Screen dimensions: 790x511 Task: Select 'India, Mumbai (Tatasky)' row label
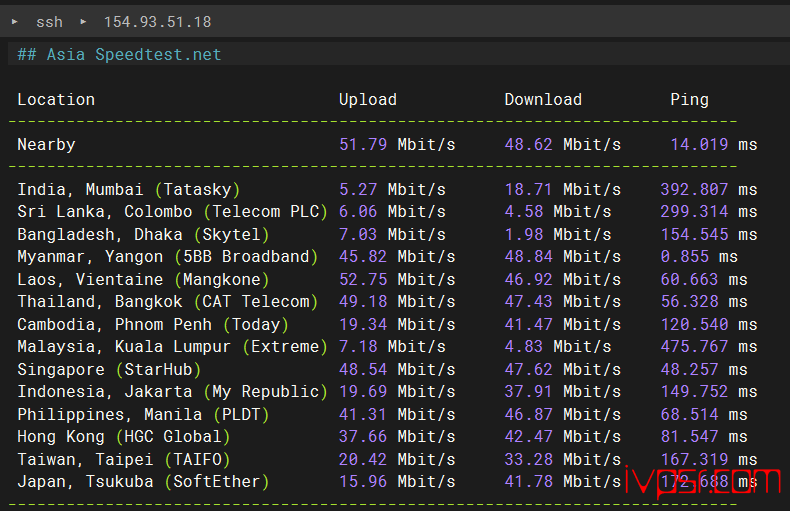128,189
